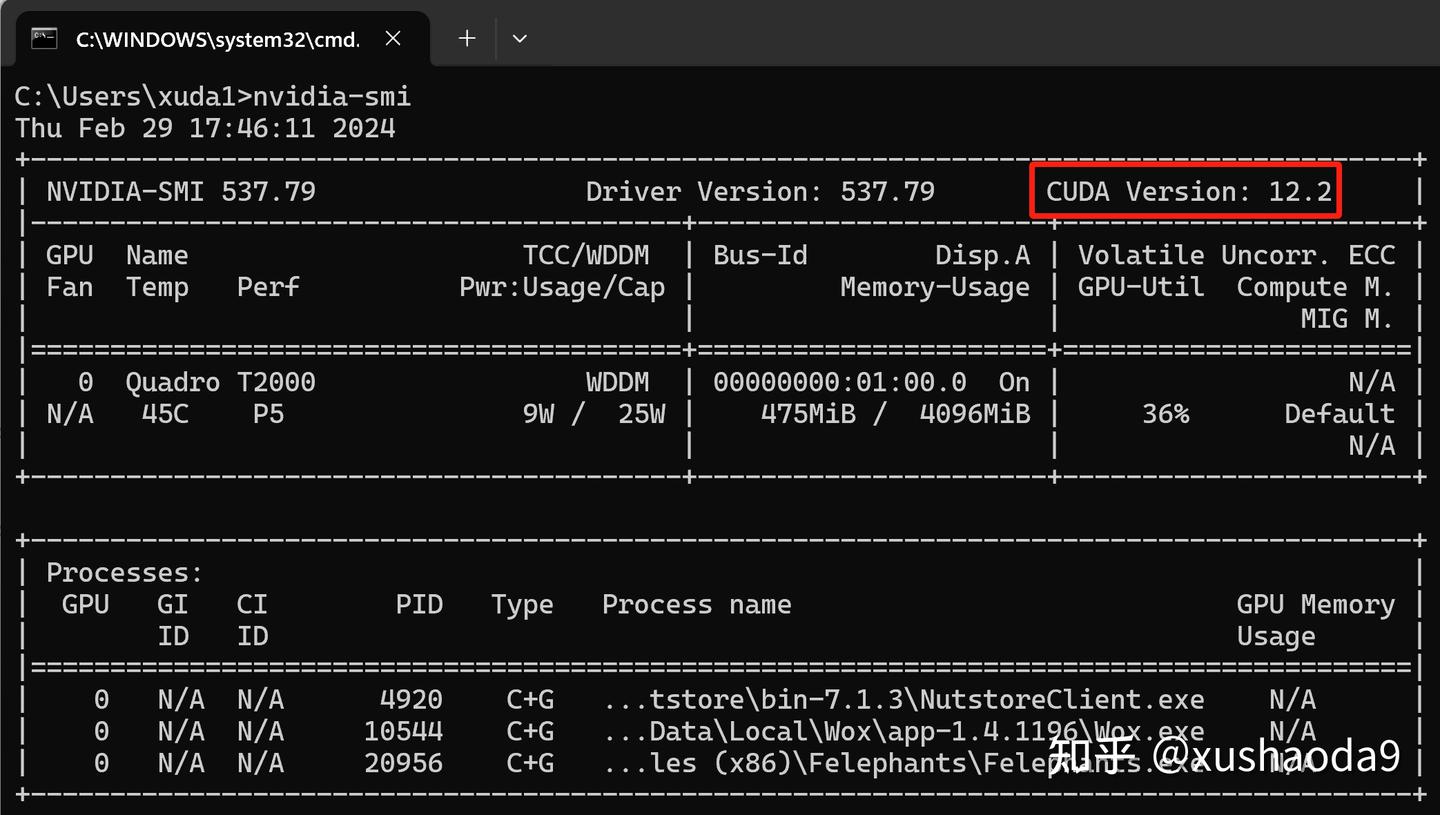Click the cmd icon in tab
The image size is (1440, 815).
[x=44, y=39]
